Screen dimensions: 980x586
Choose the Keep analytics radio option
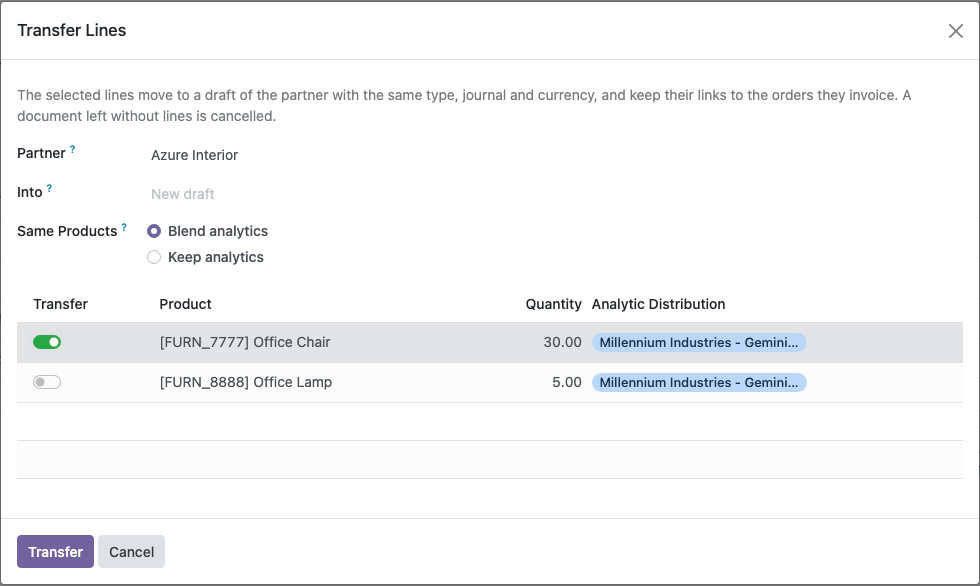154,257
